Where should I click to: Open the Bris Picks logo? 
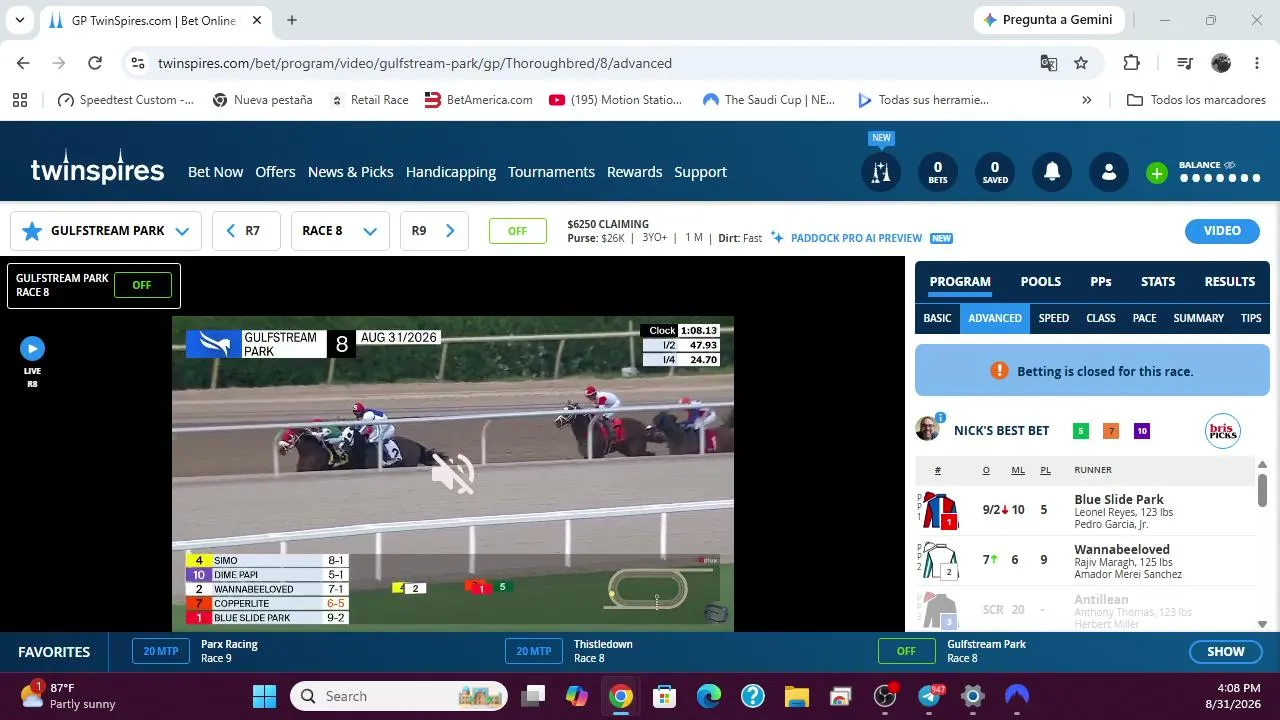pyautogui.click(x=1222, y=431)
